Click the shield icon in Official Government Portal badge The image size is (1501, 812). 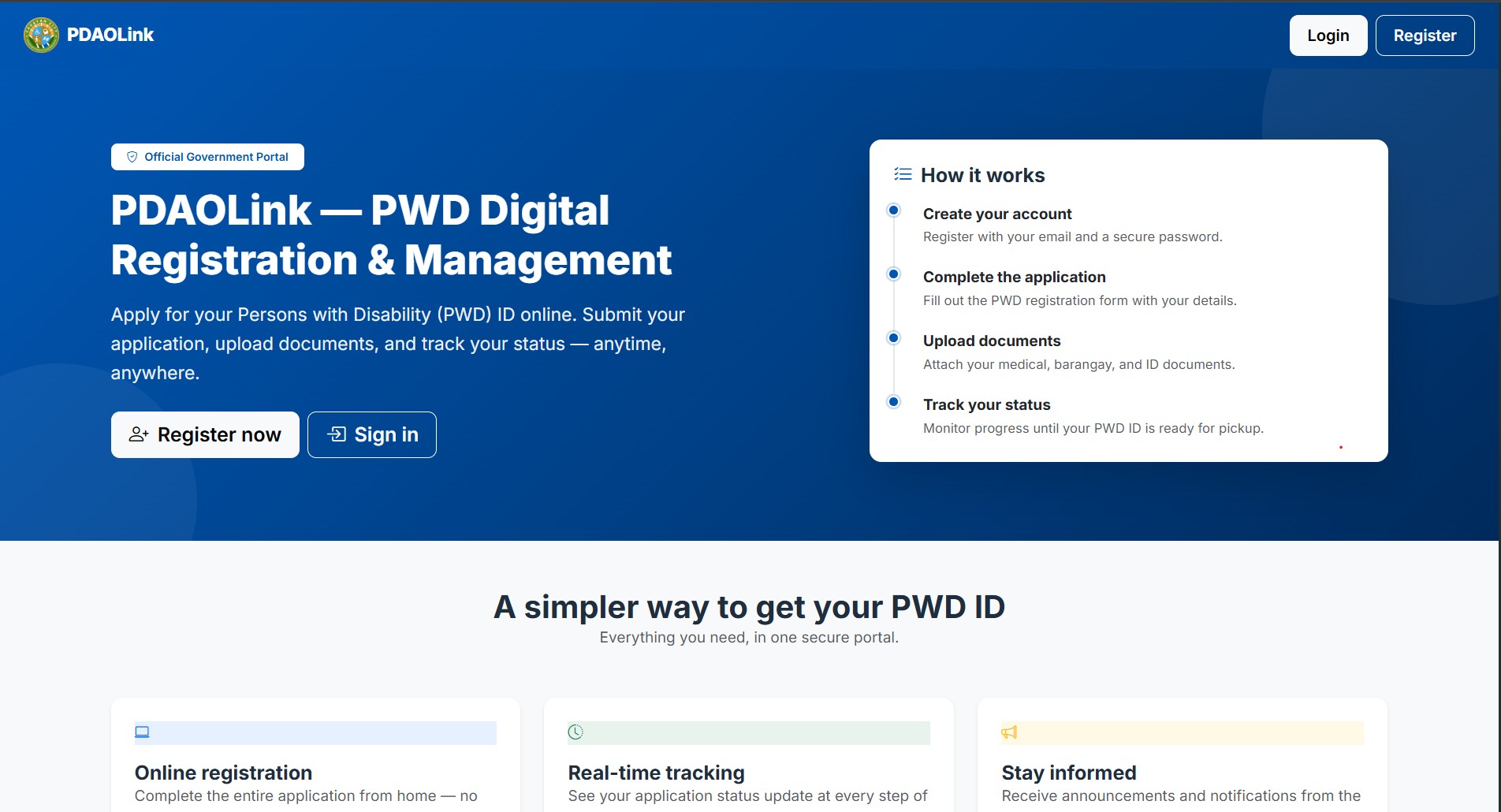132,157
